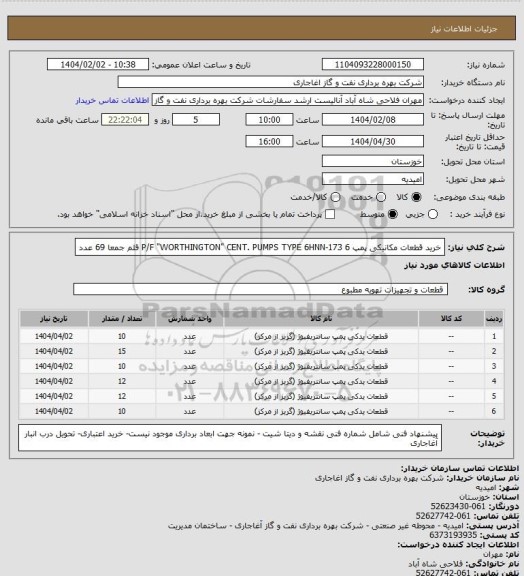Click the response deadline date 1404/02/08
This screenshot has width=524, height=576.
coord(373,120)
